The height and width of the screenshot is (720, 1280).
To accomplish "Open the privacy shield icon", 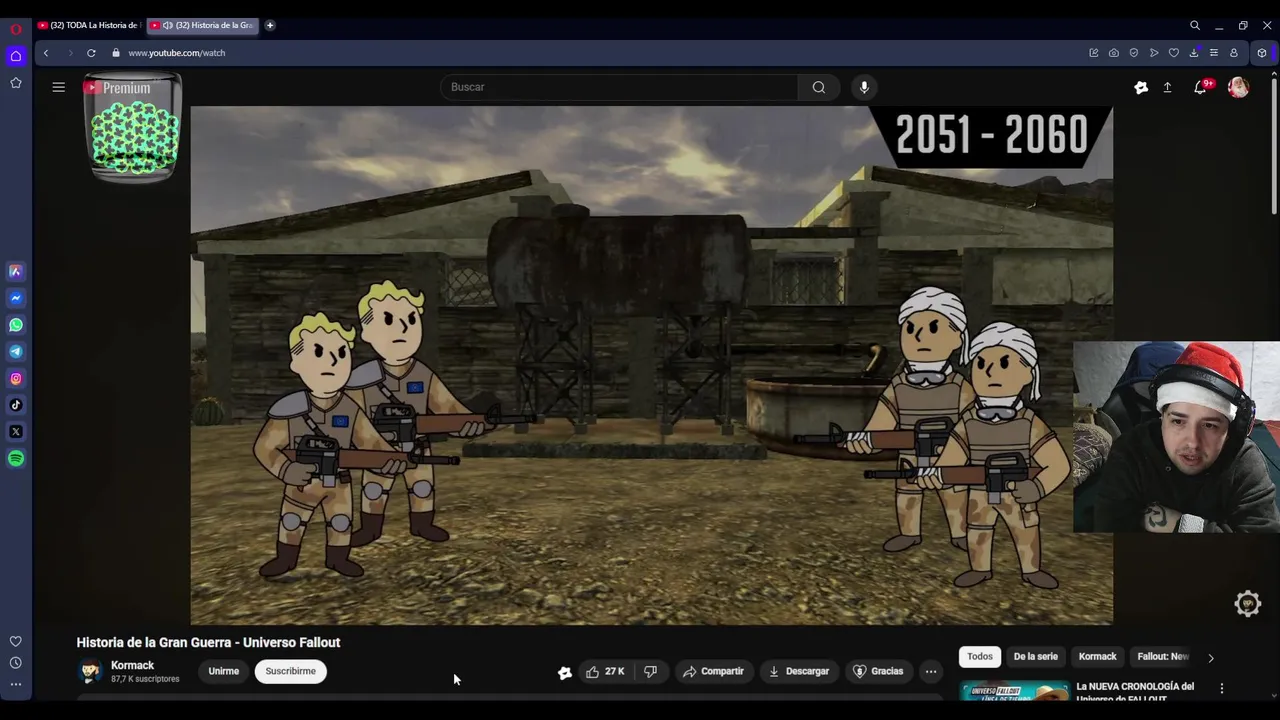I will (x=1134, y=53).
